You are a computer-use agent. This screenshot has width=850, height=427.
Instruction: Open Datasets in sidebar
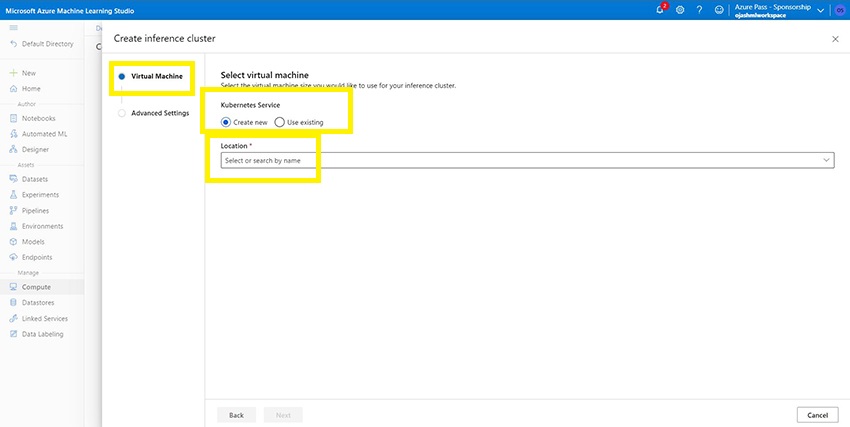click(29, 179)
